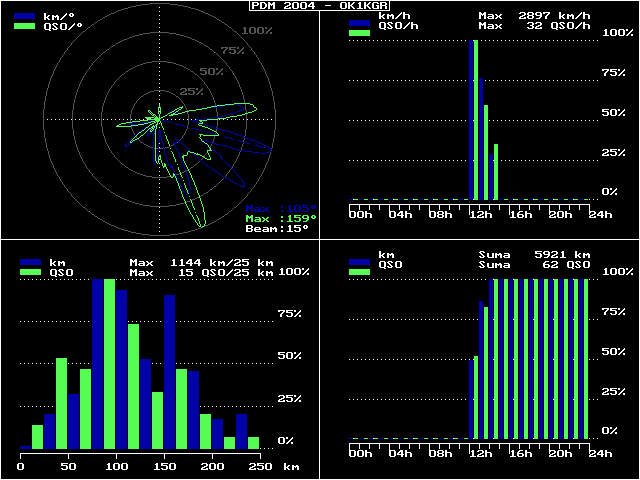This screenshot has width=640, height=480.
Task: Click the blue km/h legend swatch in the hourly chart
Action: [x=359, y=23]
